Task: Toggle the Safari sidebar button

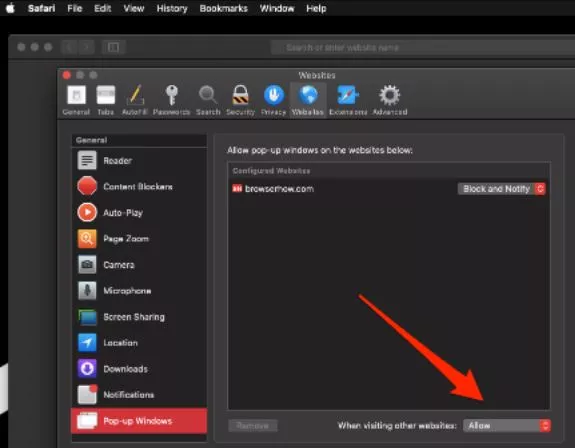Action: tap(113, 47)
